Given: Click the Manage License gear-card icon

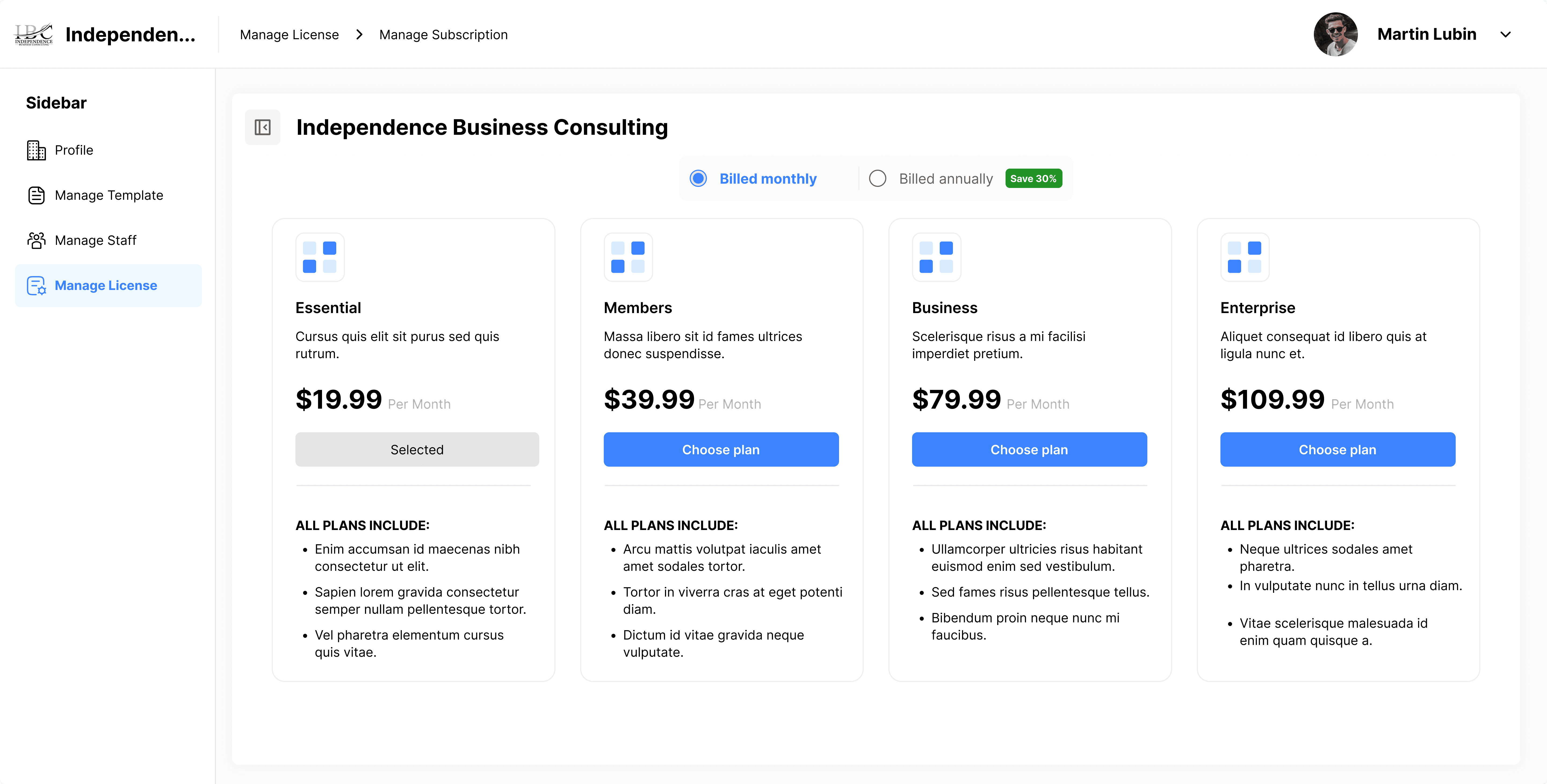Looking at the screenshot, I should point(36,286).
